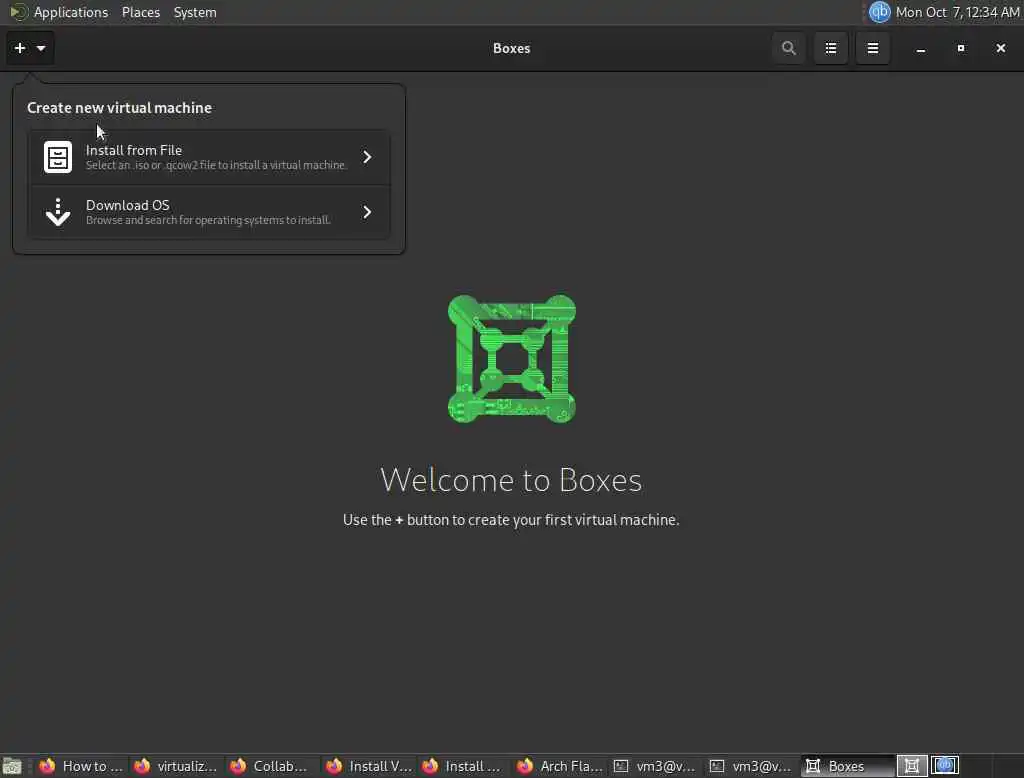Switch to the 'How to ...' Firefox window
Viewport: 1024px width, 778px height.
pyautogui.click(x=81, y=766)
